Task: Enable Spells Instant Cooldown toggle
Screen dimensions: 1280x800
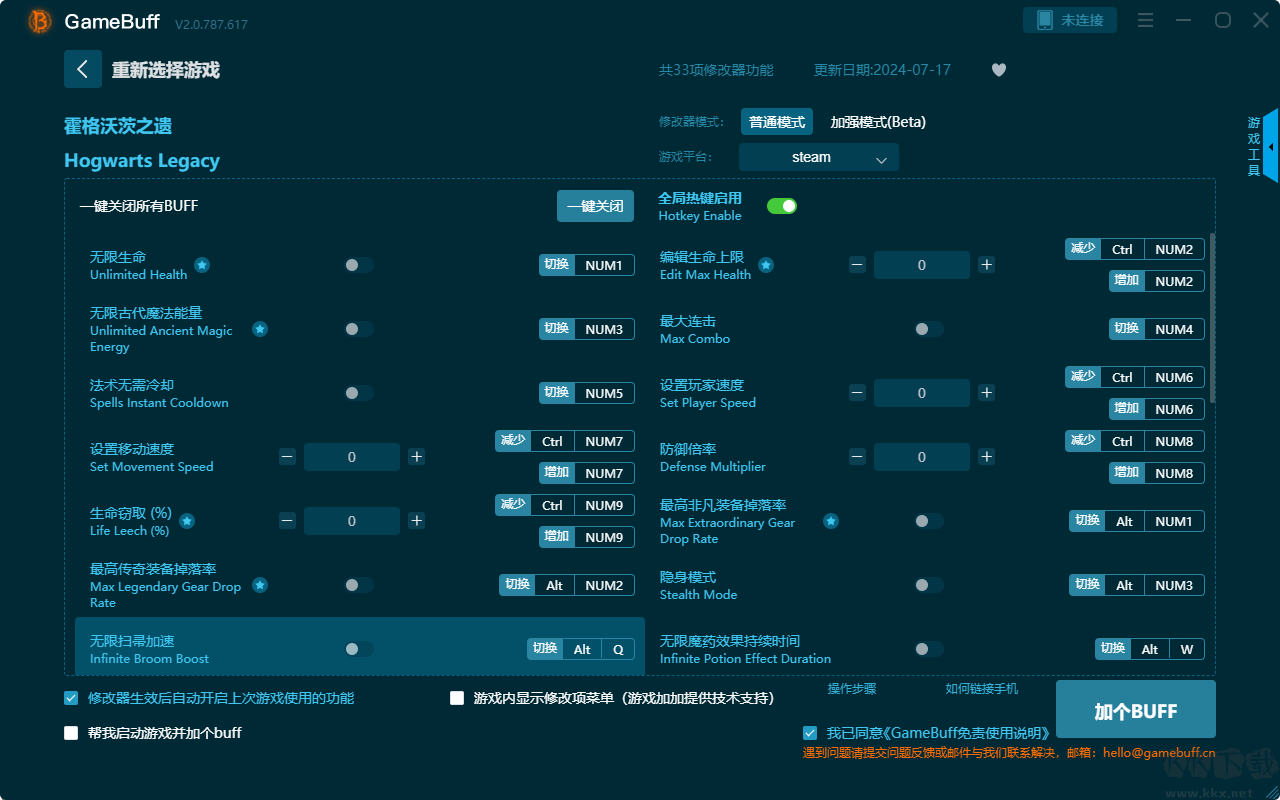Action: [359, 393]
